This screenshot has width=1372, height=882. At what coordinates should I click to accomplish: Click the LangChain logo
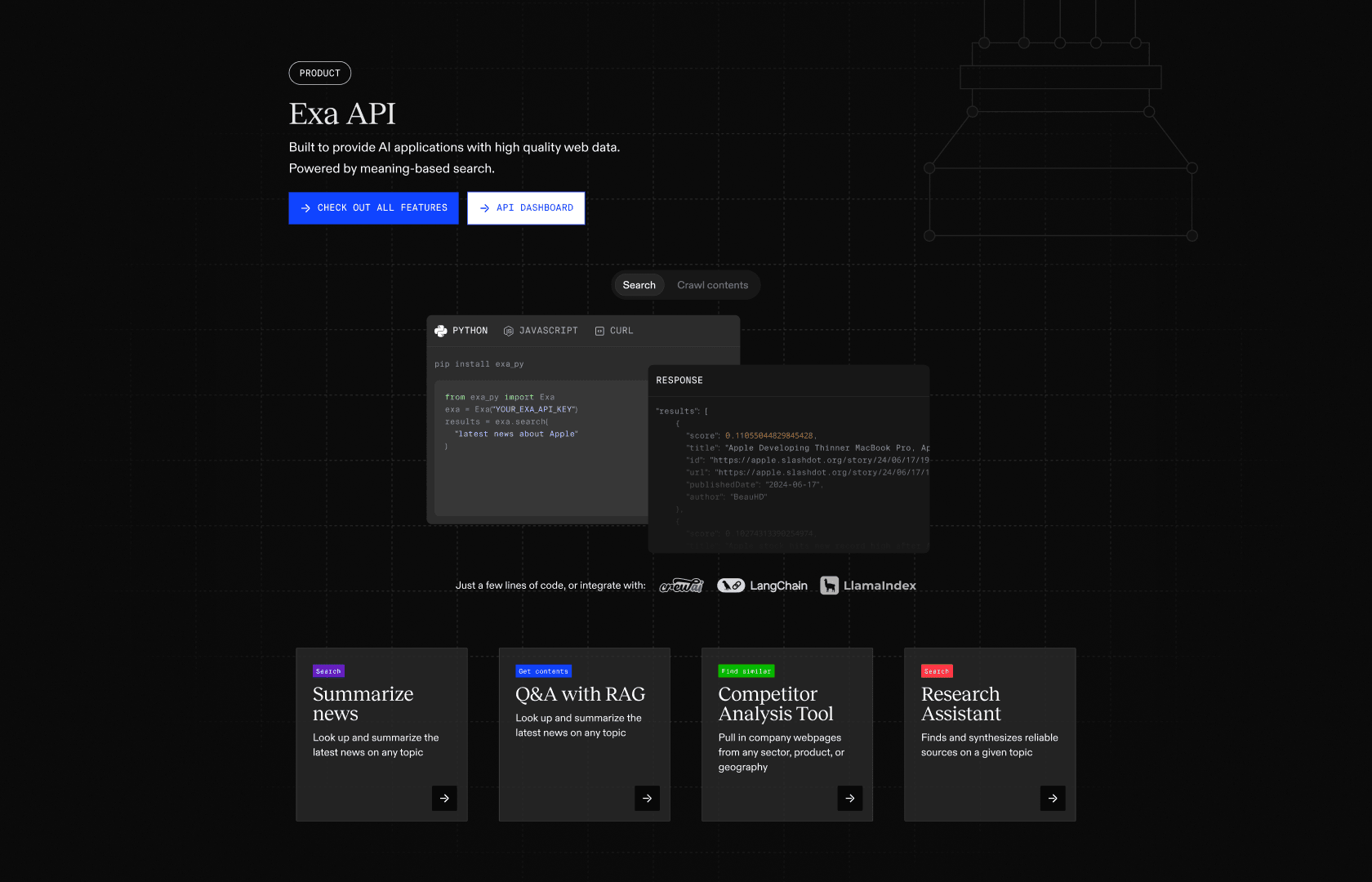coord(762,586)
